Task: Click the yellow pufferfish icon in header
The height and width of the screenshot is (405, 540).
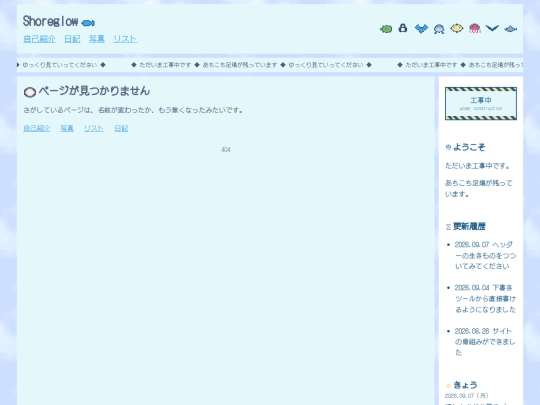Action: (x=457, y=28)
